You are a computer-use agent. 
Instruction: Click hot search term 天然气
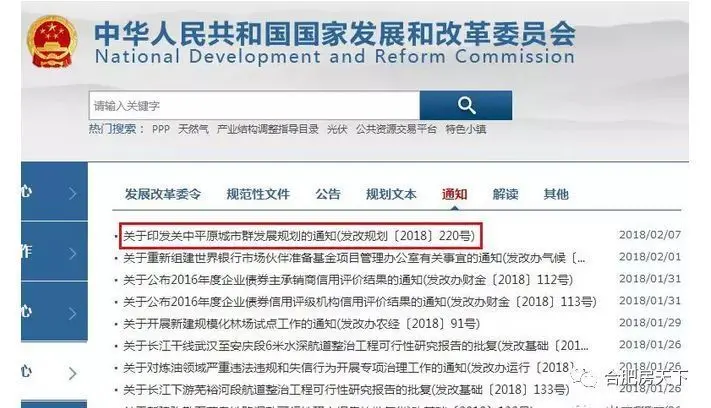[193, 129]
